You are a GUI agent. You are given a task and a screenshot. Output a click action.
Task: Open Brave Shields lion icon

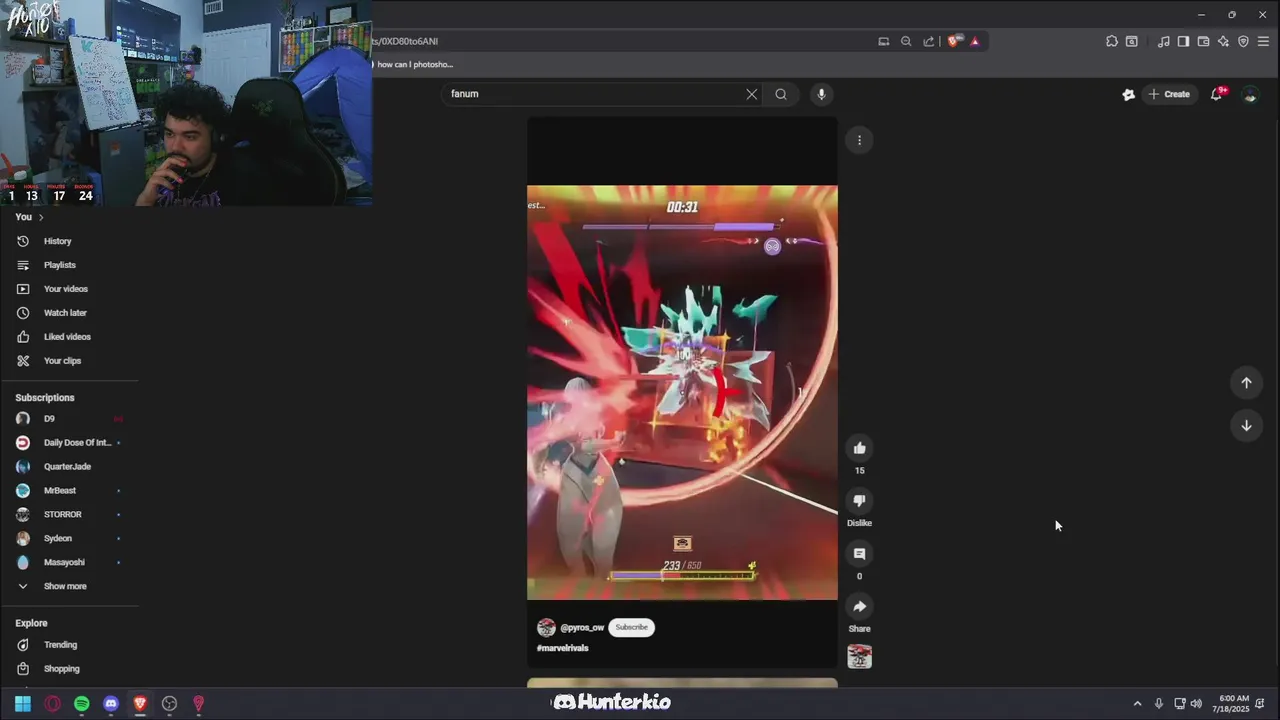tap(953, 41)
